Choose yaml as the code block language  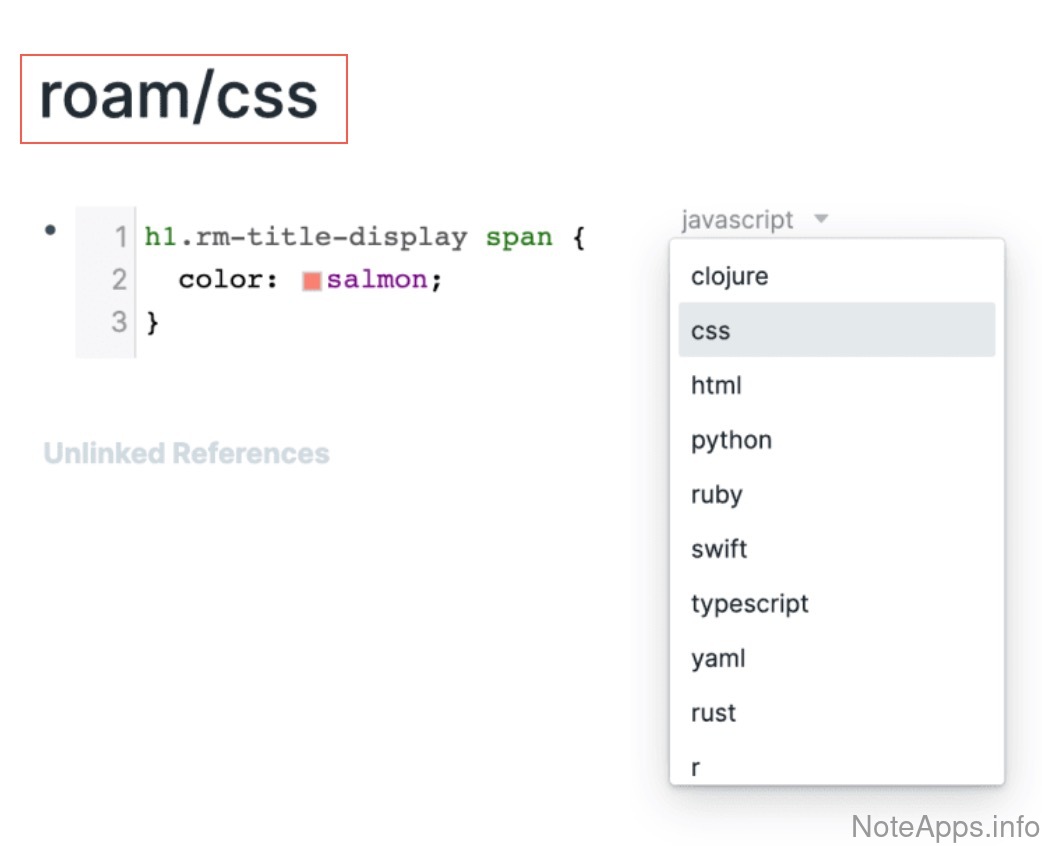point(718,658)
